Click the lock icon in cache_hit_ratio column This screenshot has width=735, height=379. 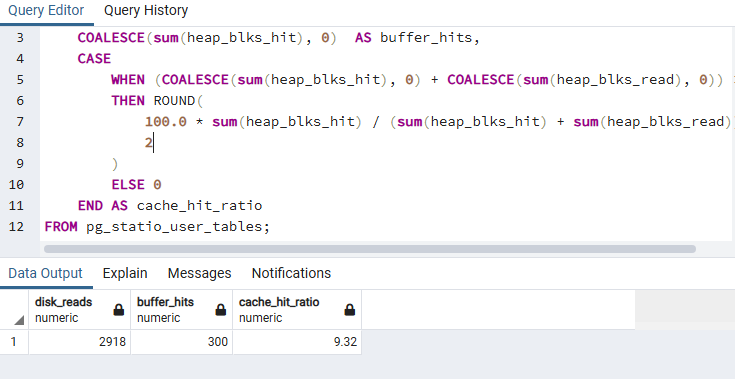point(350,310)
